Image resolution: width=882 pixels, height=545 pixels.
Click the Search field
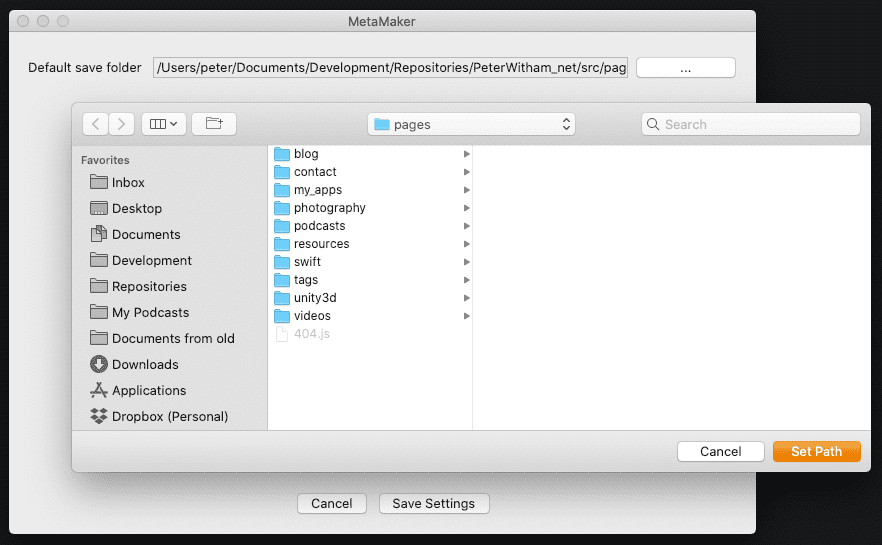coord(750,124)
